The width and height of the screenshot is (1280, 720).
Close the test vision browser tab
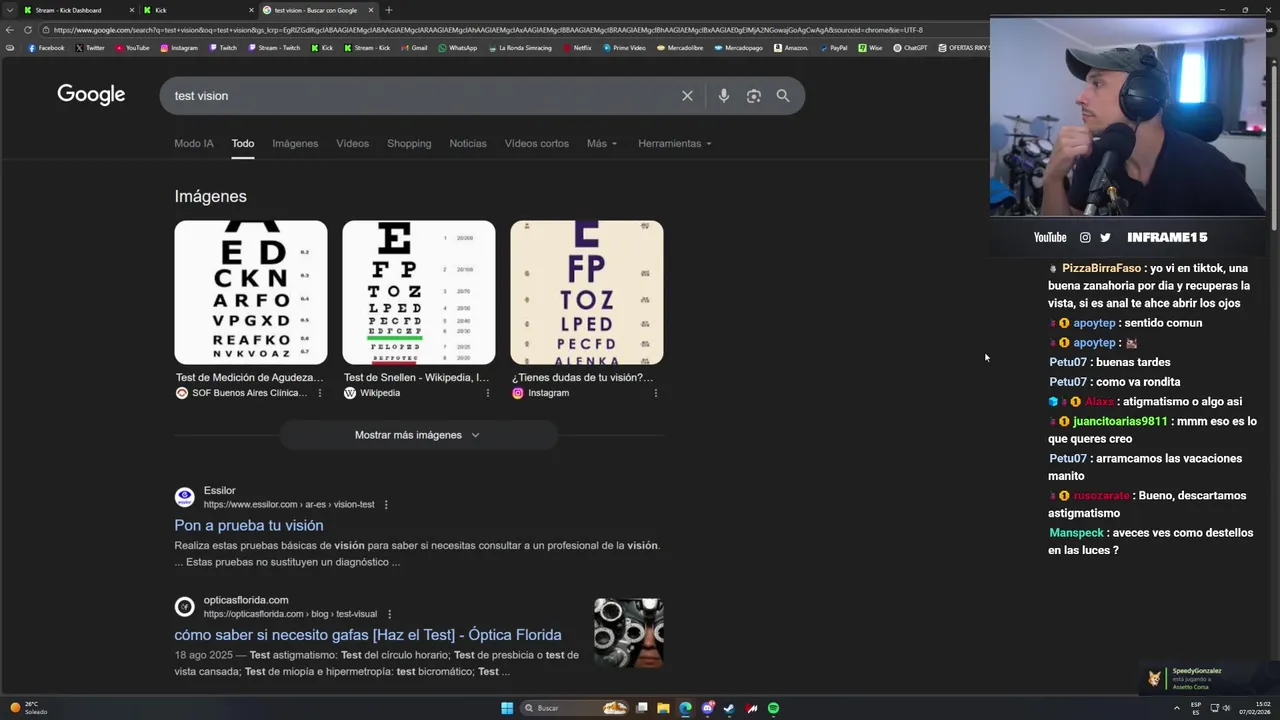(x=371, y=10)
